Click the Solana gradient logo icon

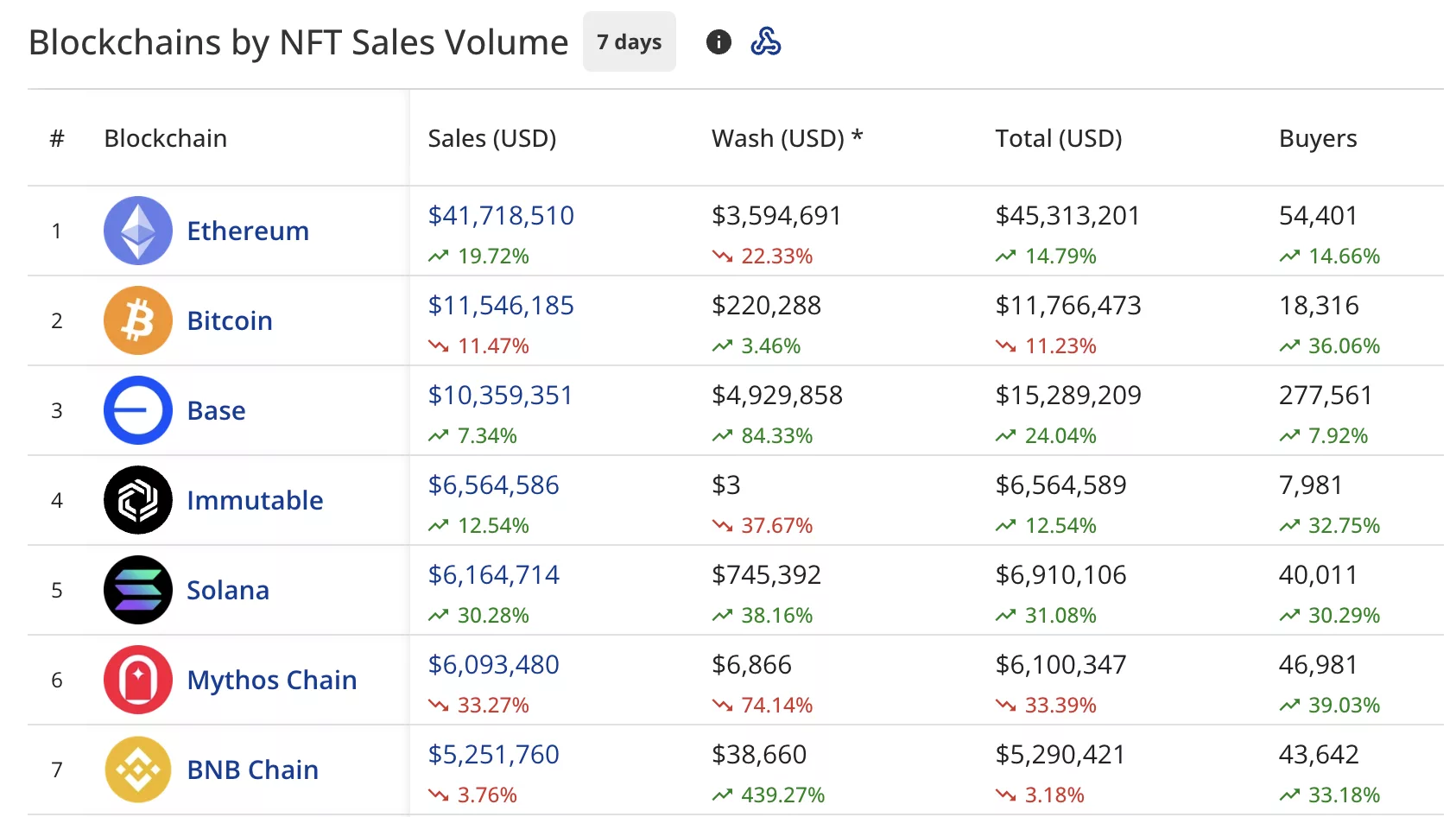coord(136,590)
